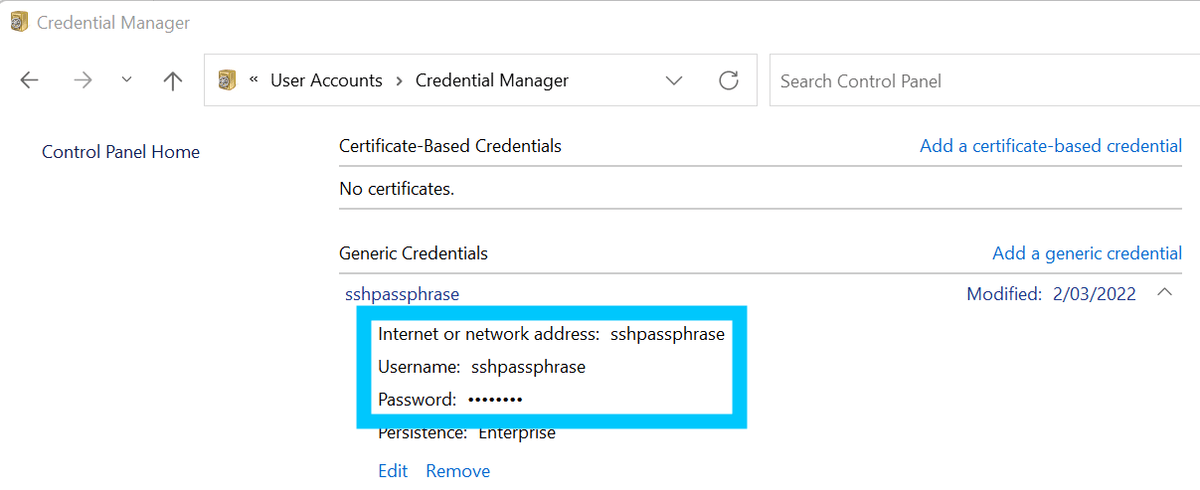Open the address bar history dropdown
The image size is (1200, 490).
[674, 81]
